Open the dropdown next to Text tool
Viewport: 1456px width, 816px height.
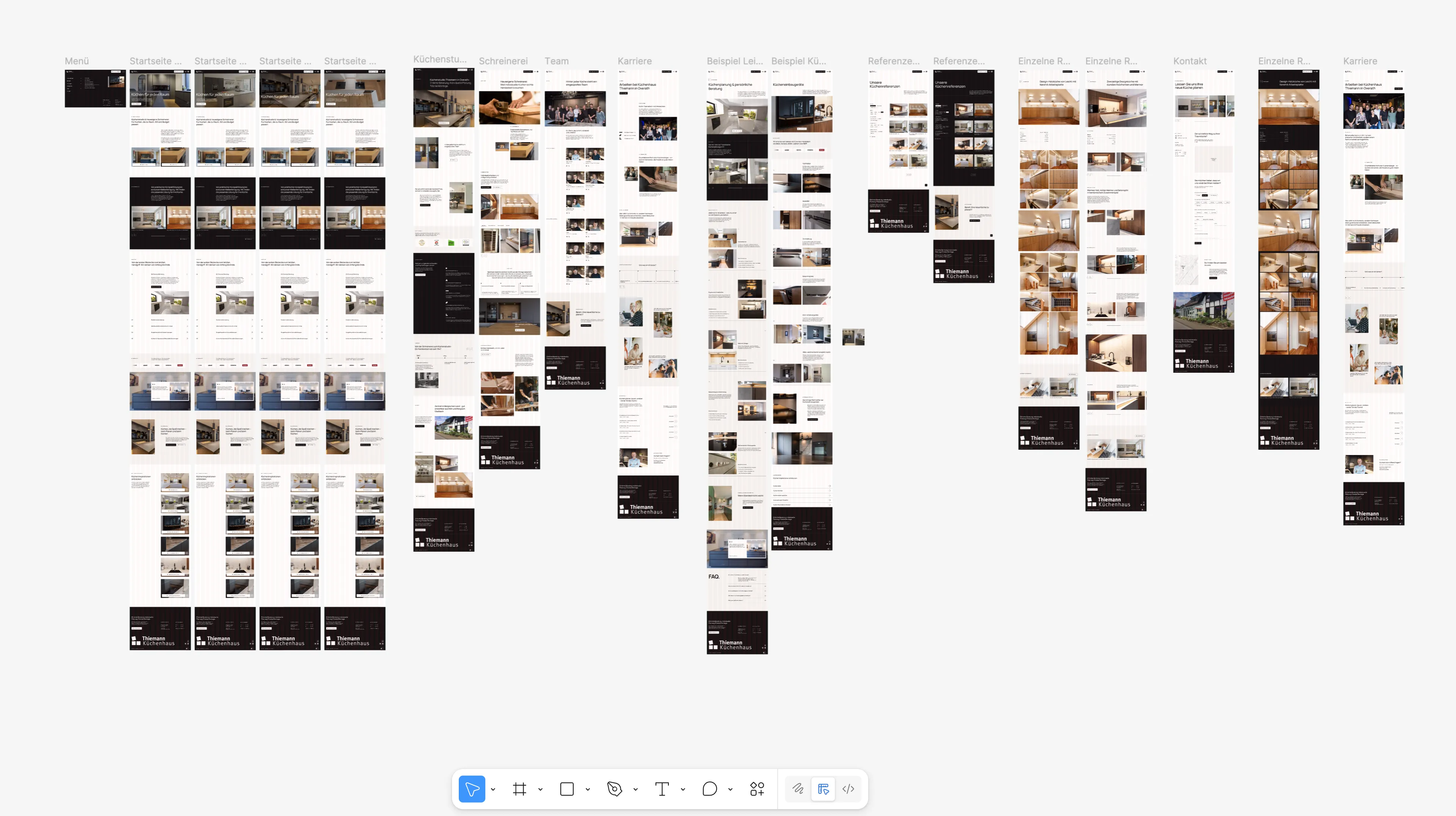click(683, 789)
